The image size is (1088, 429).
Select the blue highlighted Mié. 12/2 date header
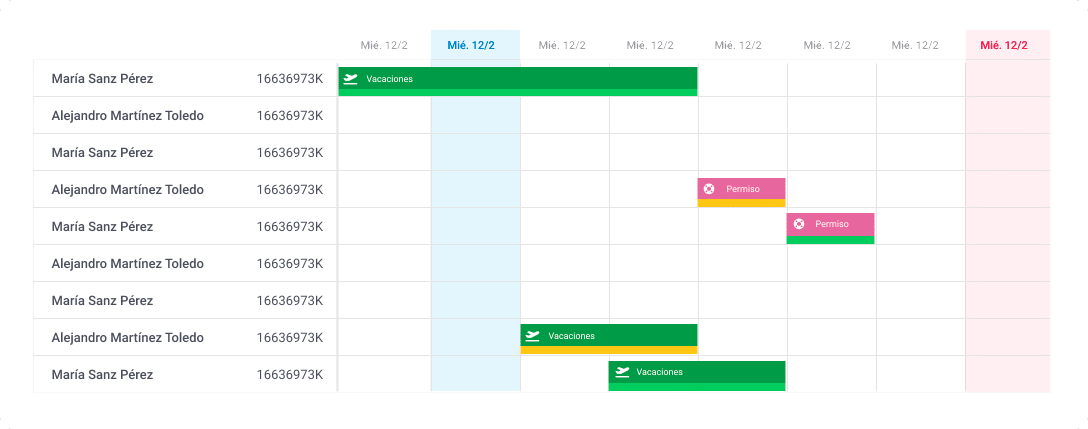475,45
